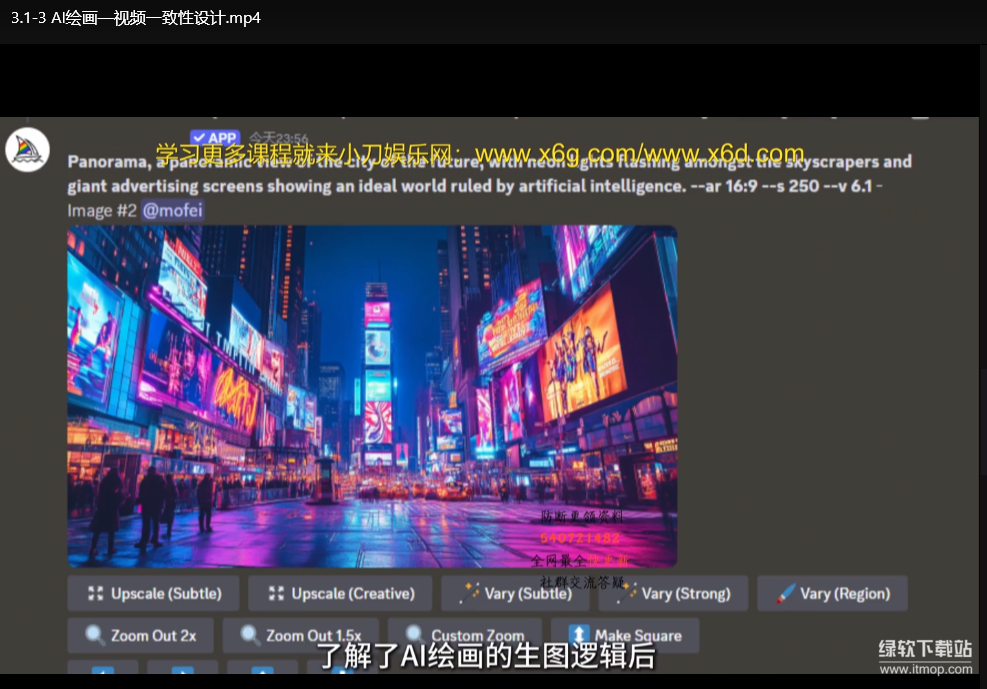Choose Zoom Out 2x
Viewport: 987px width, 689px height.
[140, 636]
